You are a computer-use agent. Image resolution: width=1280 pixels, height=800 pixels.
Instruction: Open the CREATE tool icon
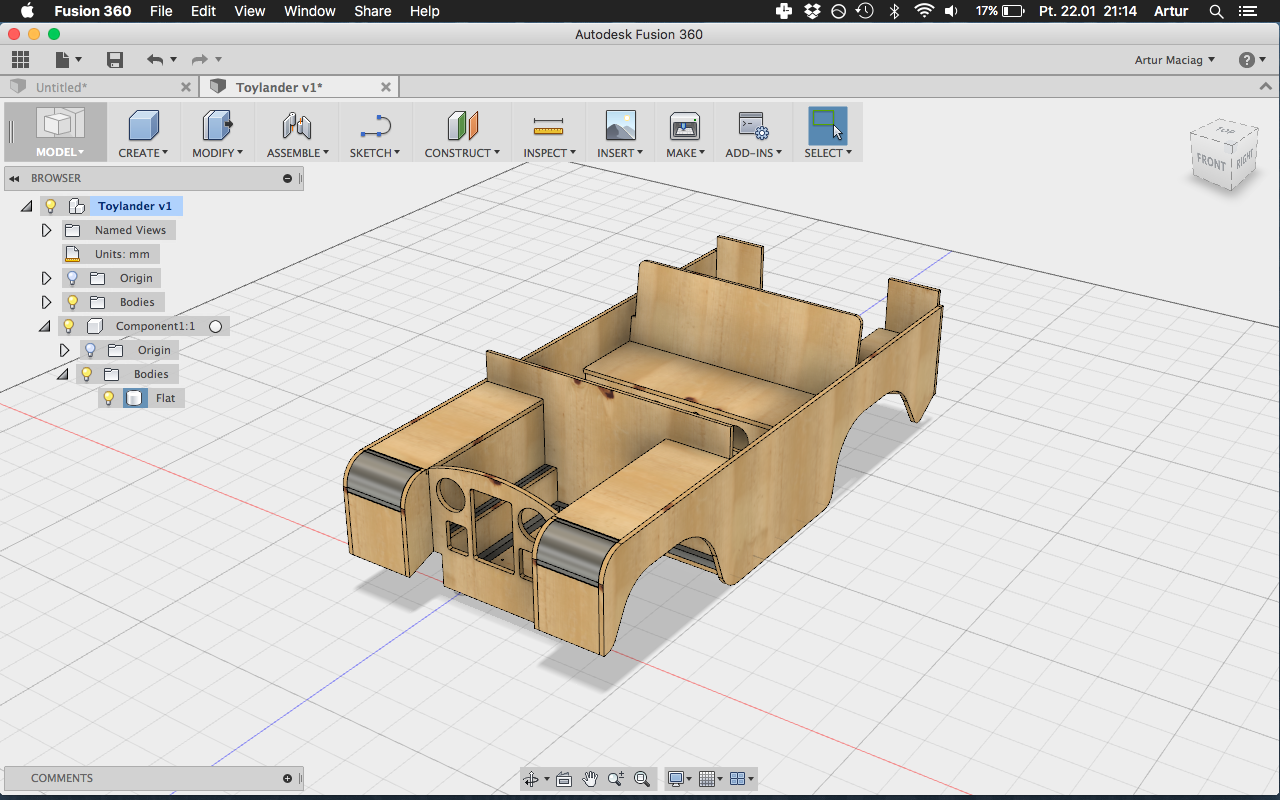click(142, 125)
